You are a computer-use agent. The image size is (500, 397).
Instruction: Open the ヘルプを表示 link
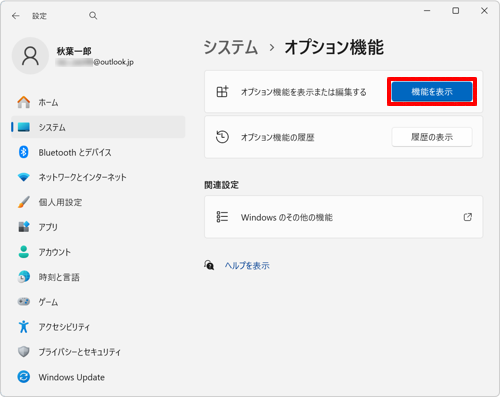pyautogui.click(x=247, y=266)
